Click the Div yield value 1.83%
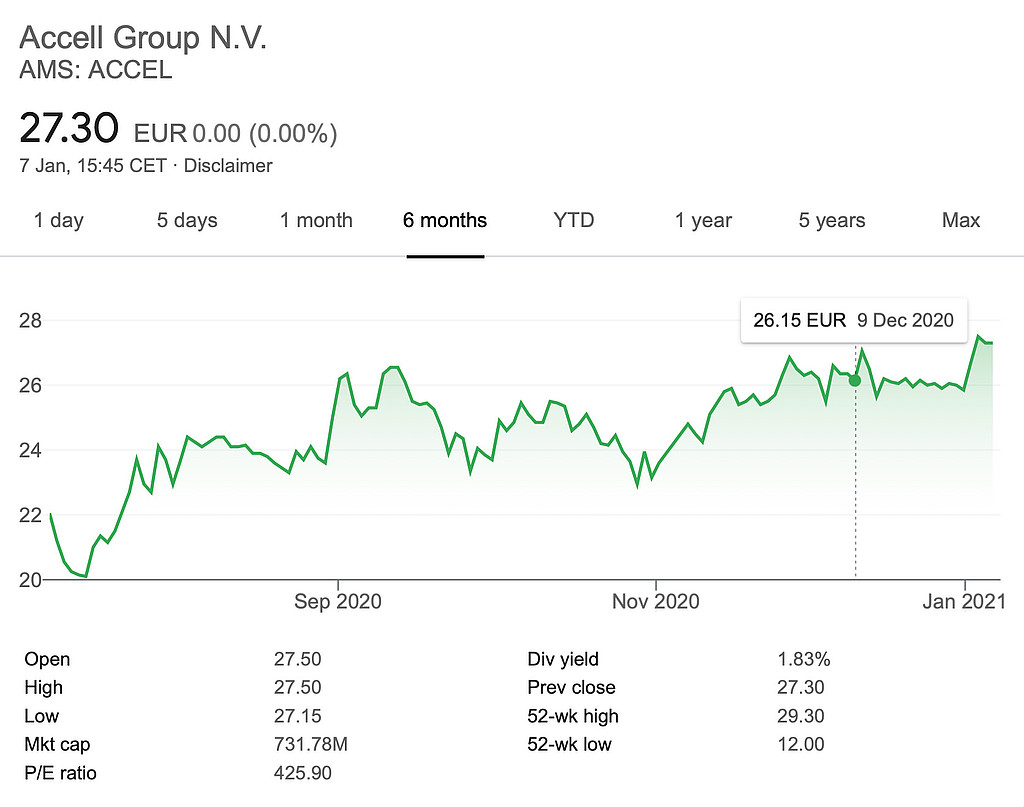This screenshot has width=1024, height=807. pos(804,659)
